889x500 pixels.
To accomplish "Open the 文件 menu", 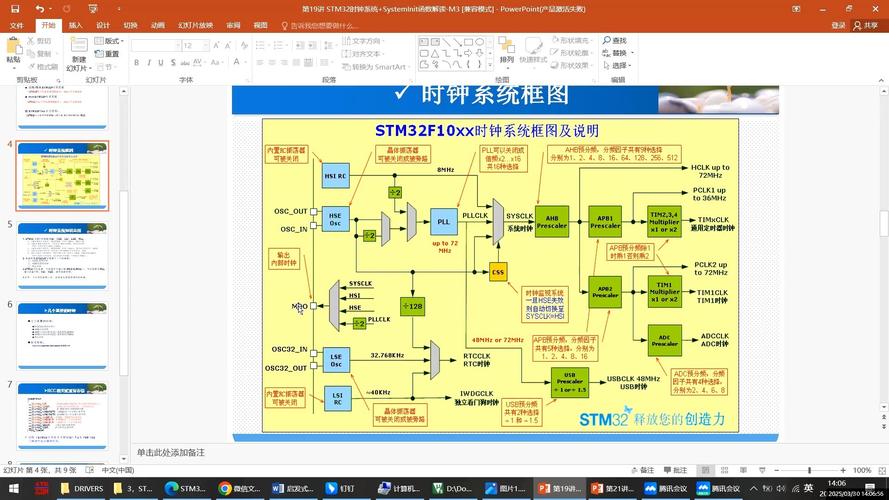I will pos(17,26).
